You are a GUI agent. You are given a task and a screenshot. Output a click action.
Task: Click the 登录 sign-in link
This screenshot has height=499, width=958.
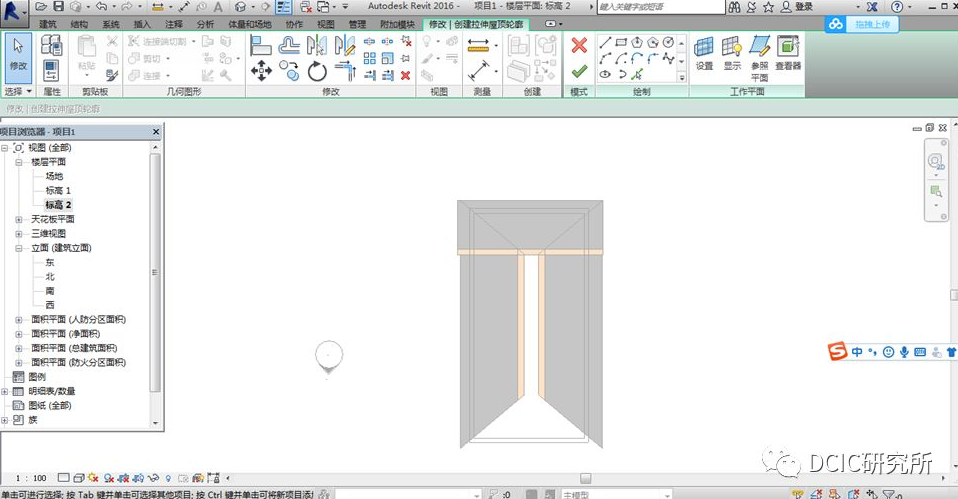(804, 7)
